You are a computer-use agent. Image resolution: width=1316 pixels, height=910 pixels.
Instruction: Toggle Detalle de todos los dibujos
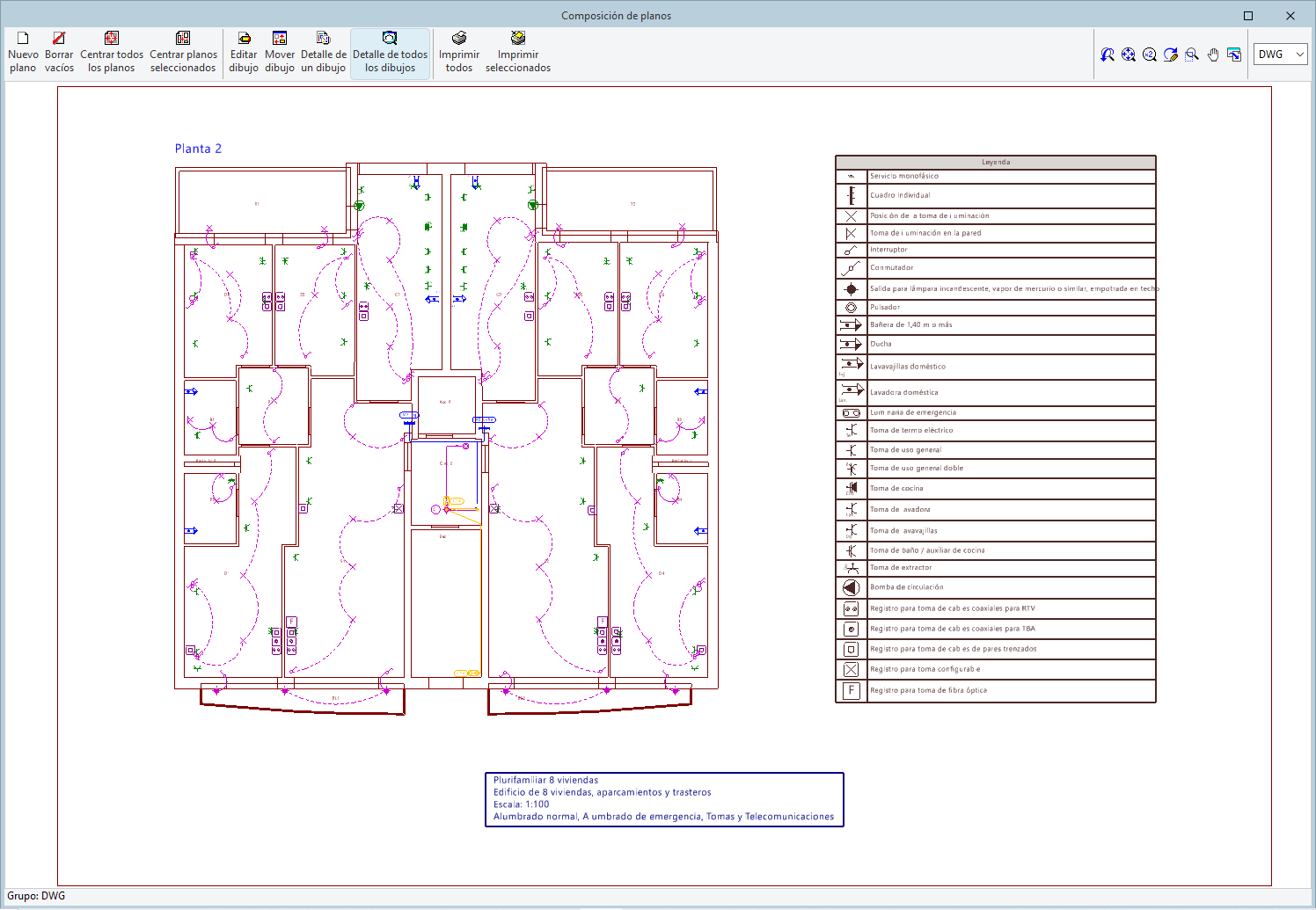pyautogui.click(x=390, y=54)
